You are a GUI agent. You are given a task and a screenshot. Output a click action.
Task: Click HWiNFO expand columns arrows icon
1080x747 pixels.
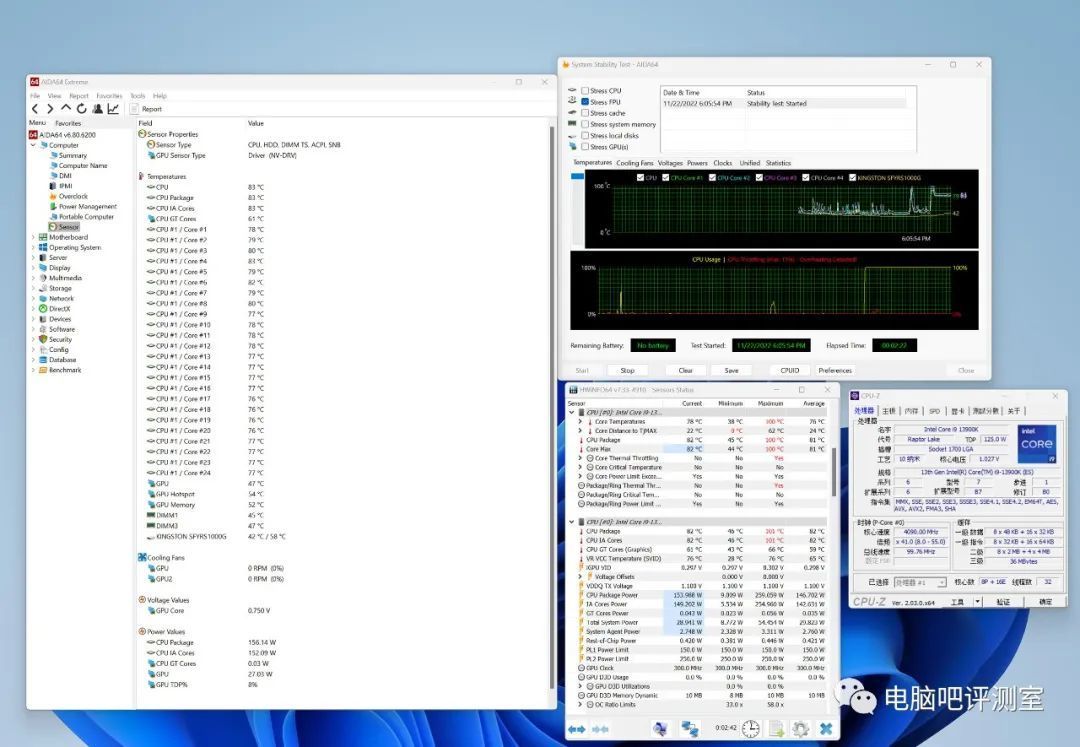pos(577,728)
